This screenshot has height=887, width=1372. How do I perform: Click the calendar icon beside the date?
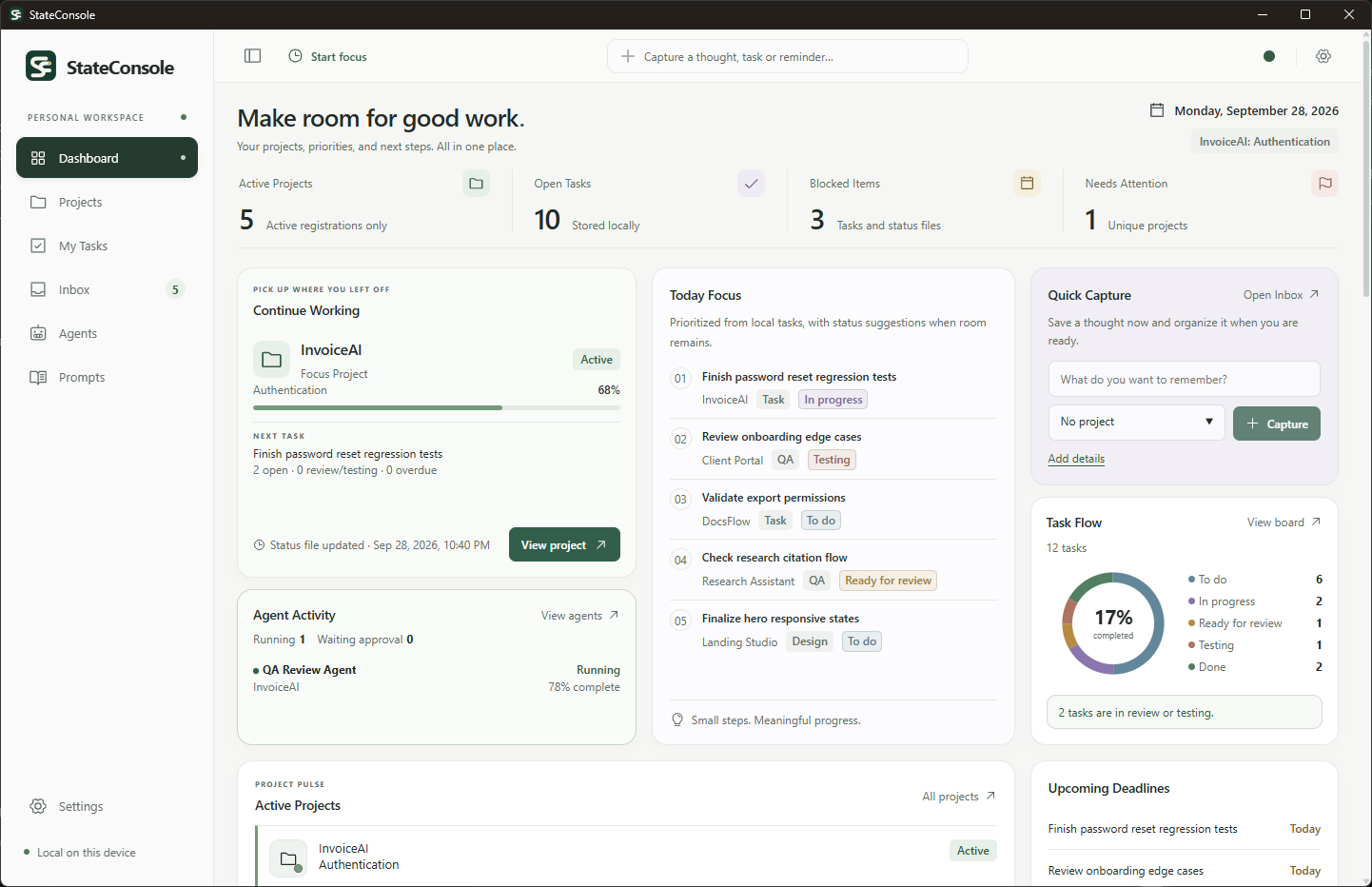1157,110
